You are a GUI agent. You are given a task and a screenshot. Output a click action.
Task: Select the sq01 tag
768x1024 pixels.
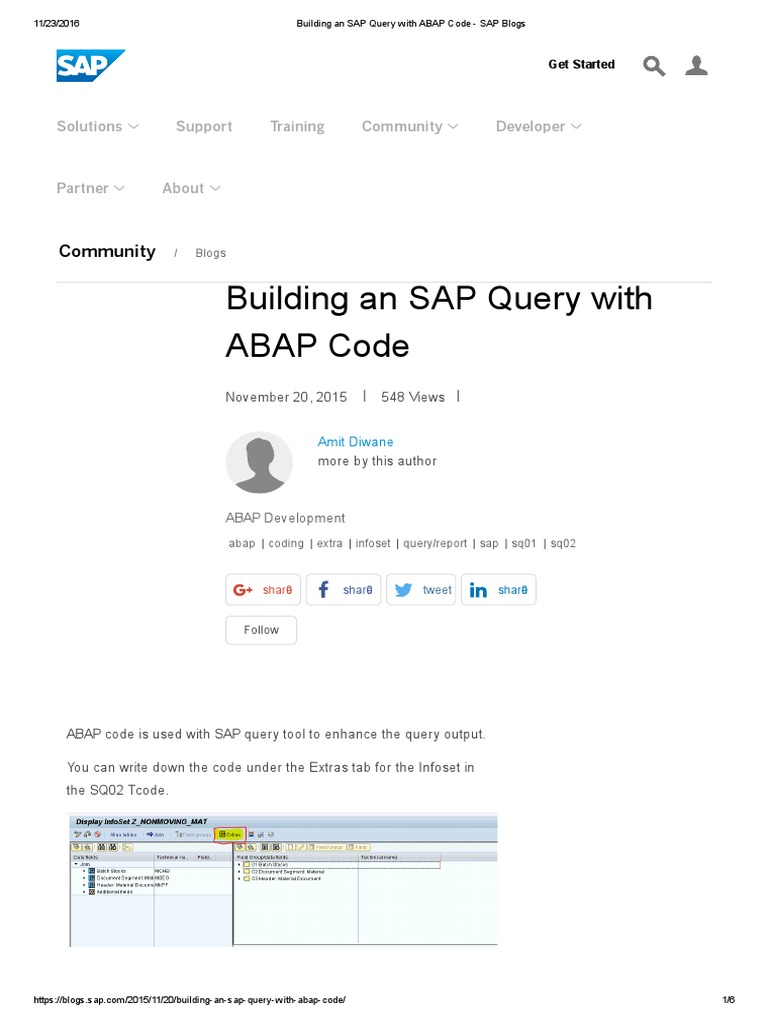coord(524,543)
